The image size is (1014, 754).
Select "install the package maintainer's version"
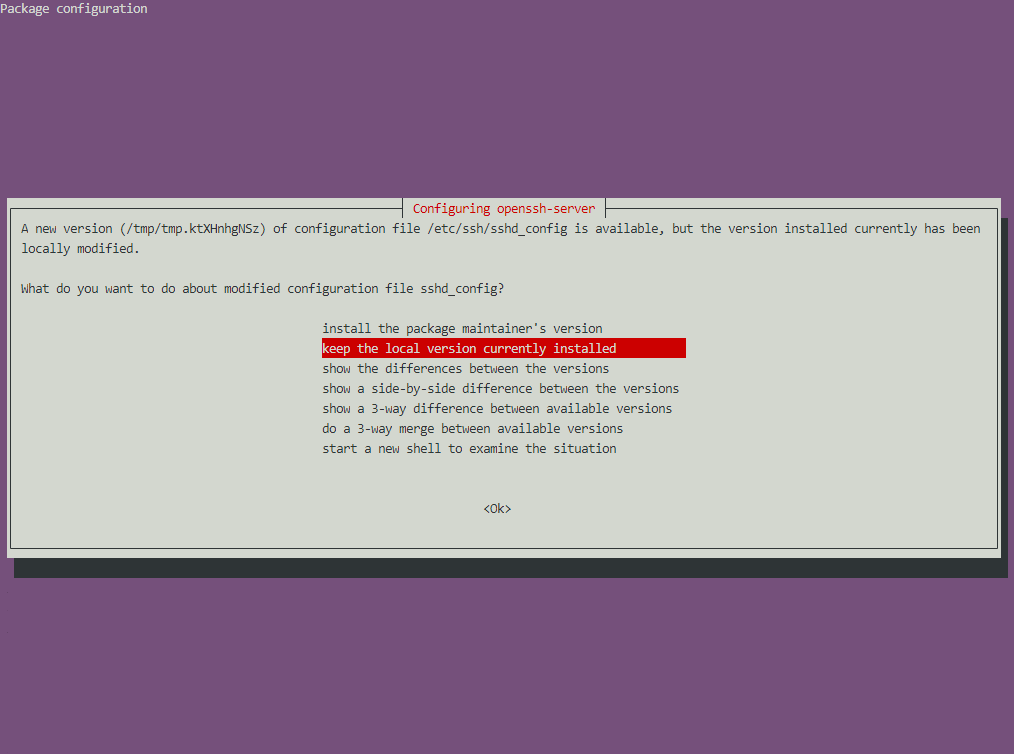click(x=462, y=329)
